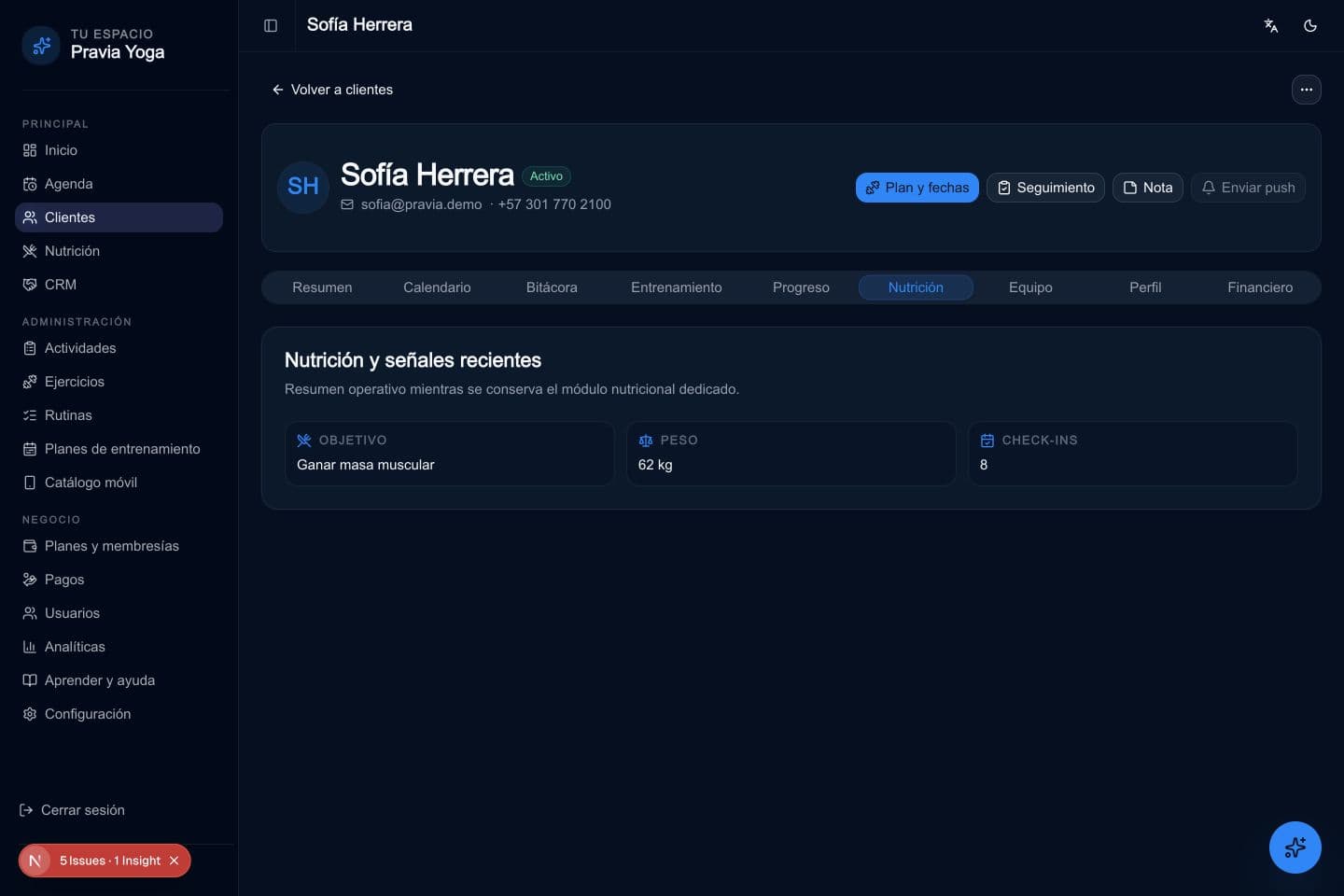Switch to the Progreso tab
Screen dimensions: 1344x896
[801, 287]
